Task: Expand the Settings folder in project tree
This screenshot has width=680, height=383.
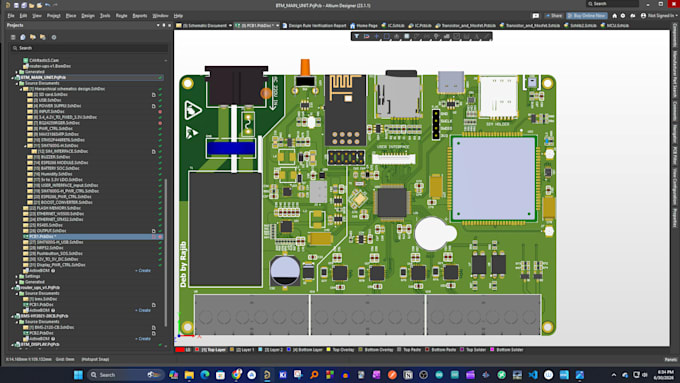Action: tap(17, 276)
